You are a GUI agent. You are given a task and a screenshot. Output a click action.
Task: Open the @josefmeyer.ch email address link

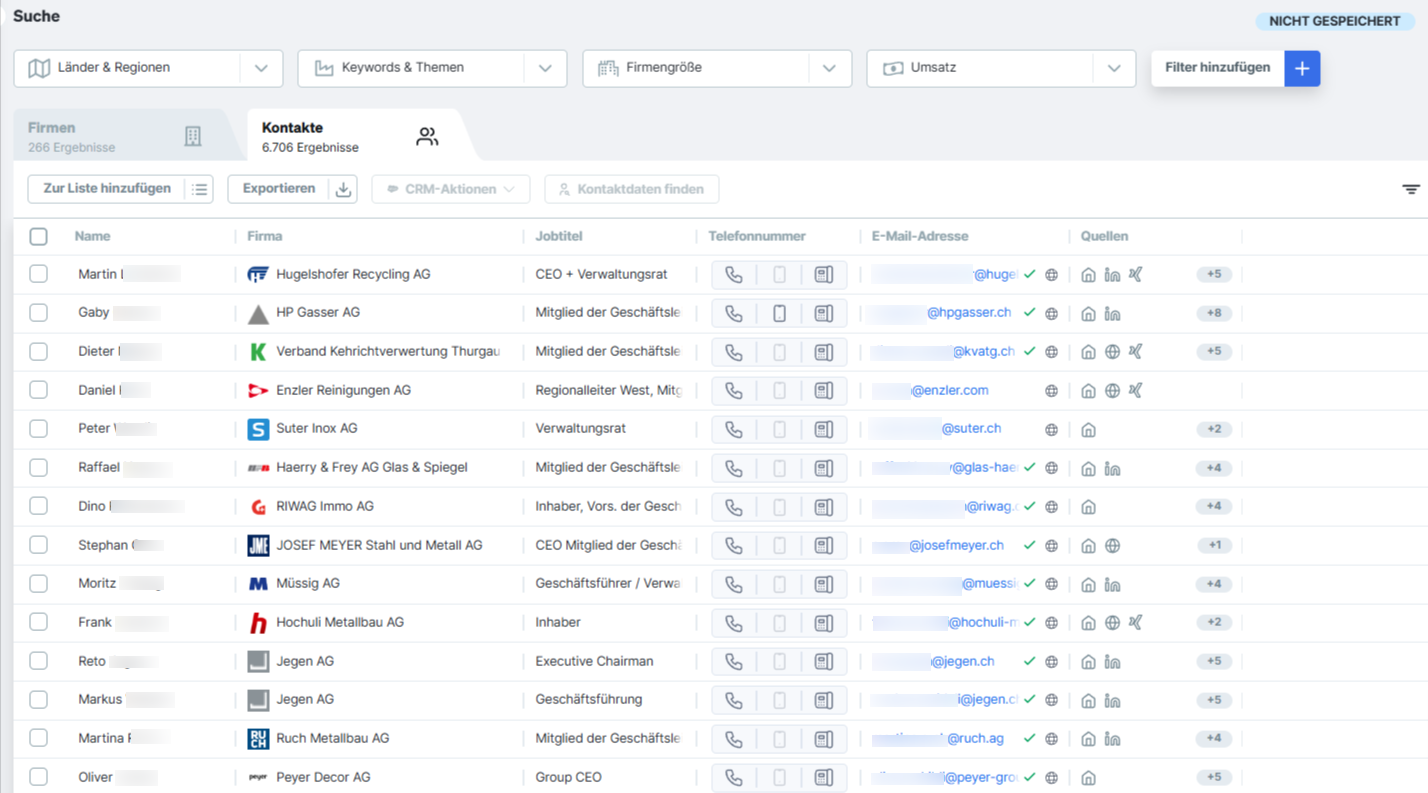[956, 546]
